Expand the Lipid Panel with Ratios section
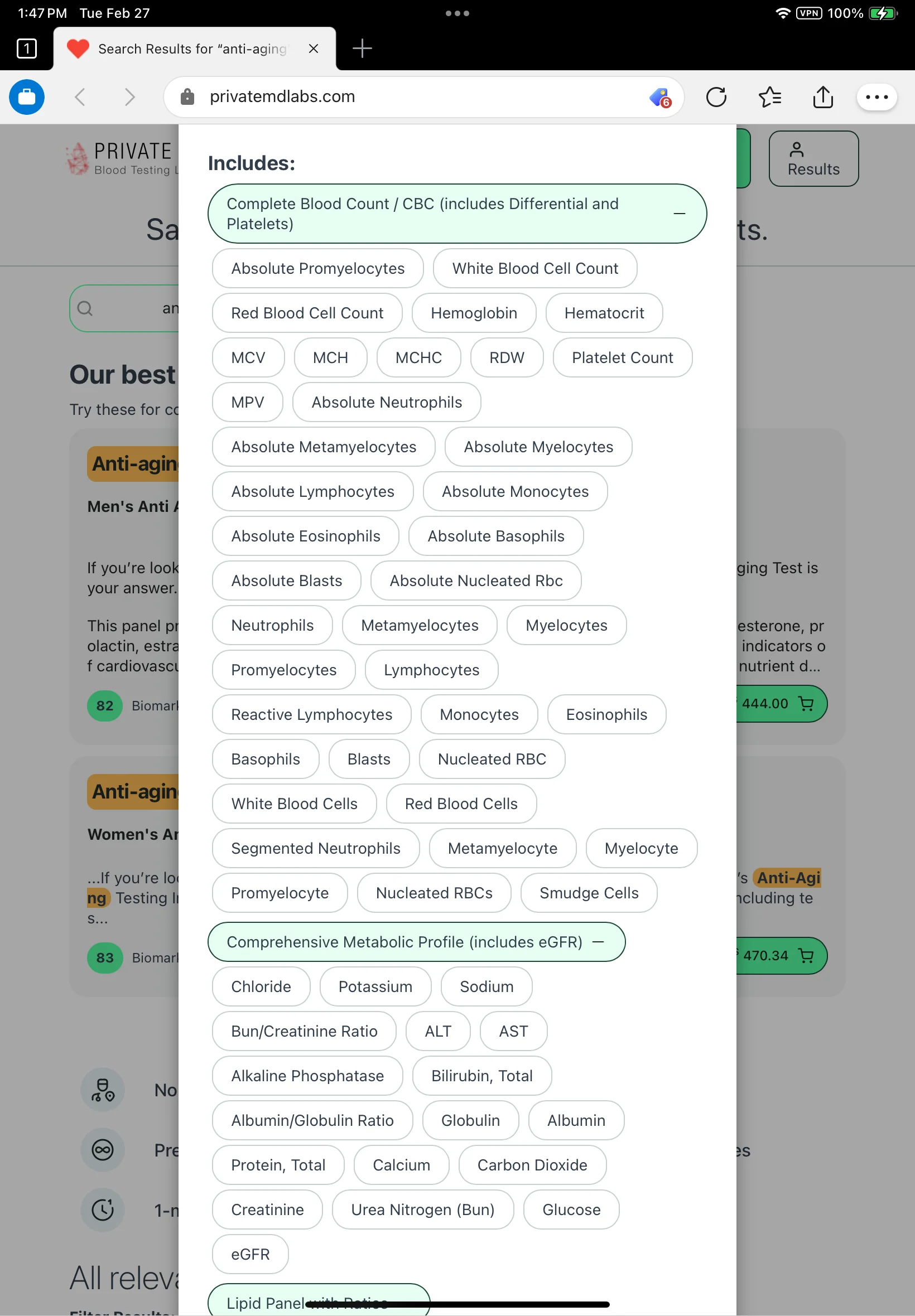 [x=319, y=1300]
